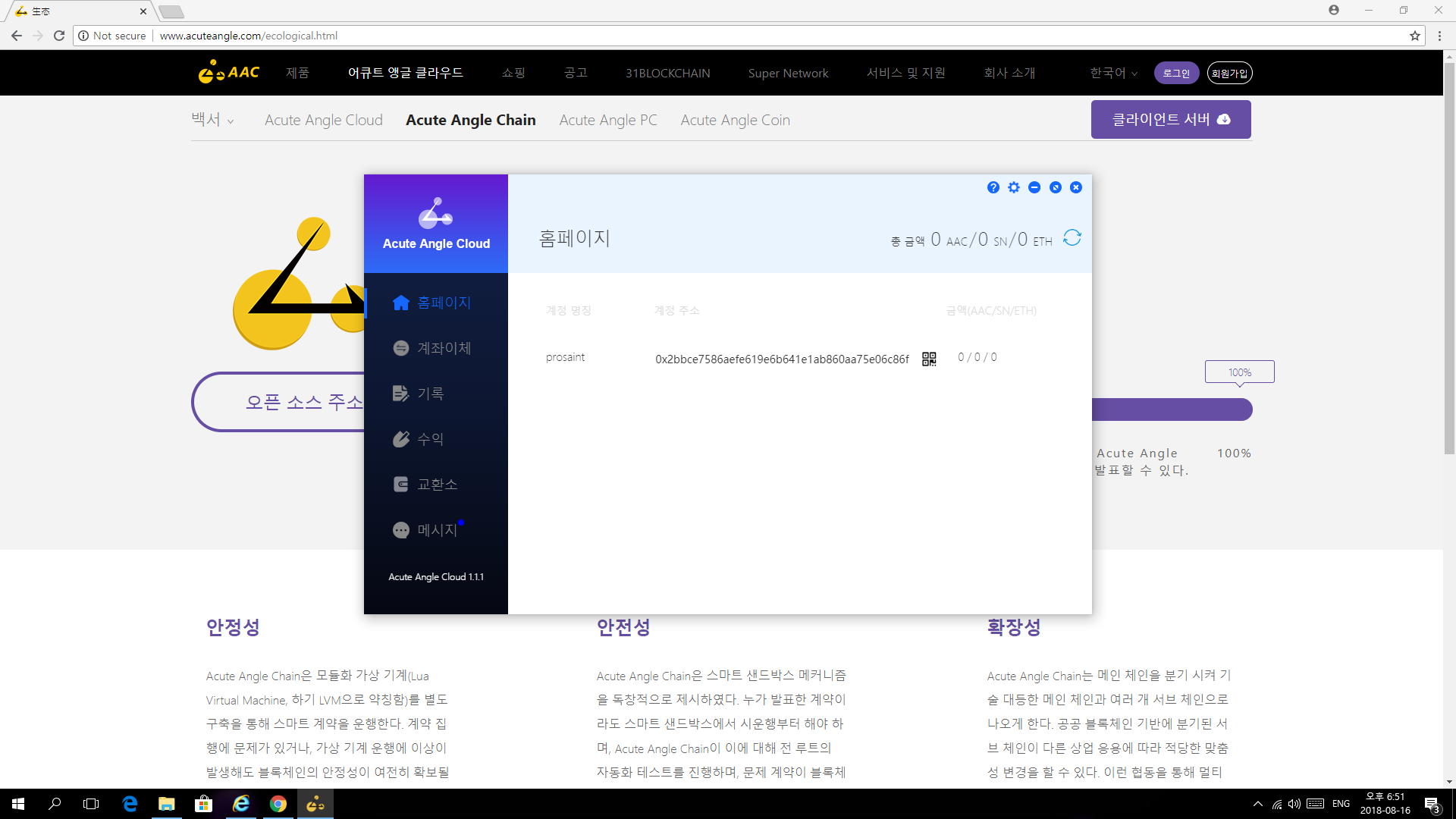1456x819 pixels.
Task: Open the 수익 earnings sidebar item
Action: (419, 439)
